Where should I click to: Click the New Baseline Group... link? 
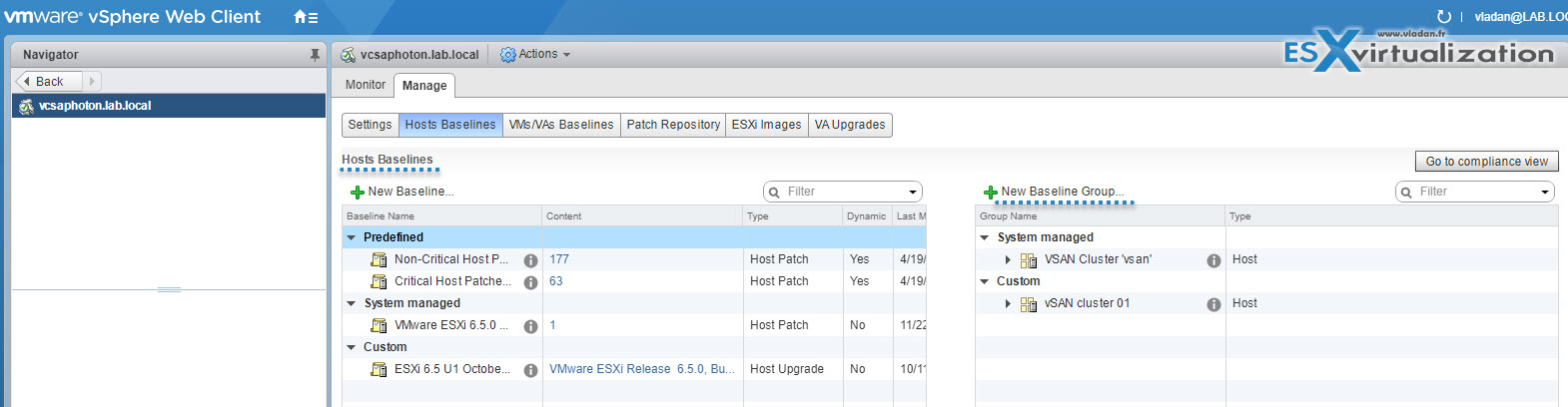click(1063, 192)
